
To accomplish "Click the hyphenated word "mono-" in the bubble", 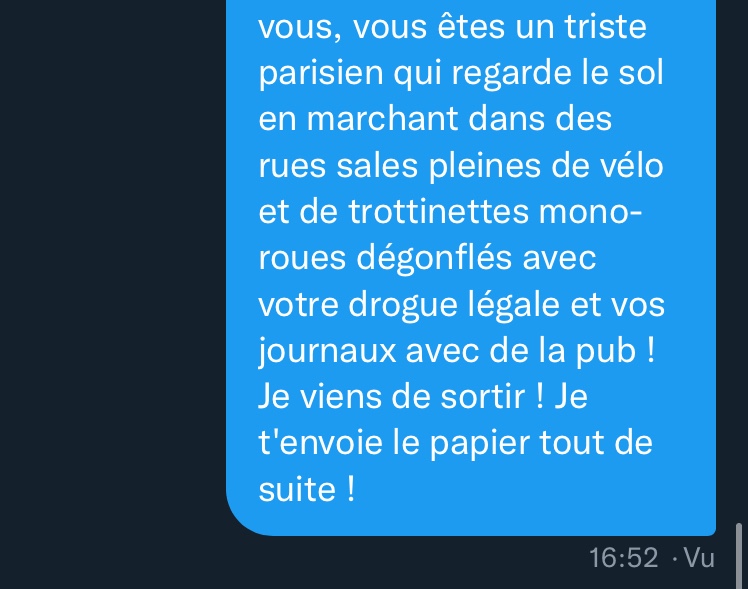I will click(590, 212).
